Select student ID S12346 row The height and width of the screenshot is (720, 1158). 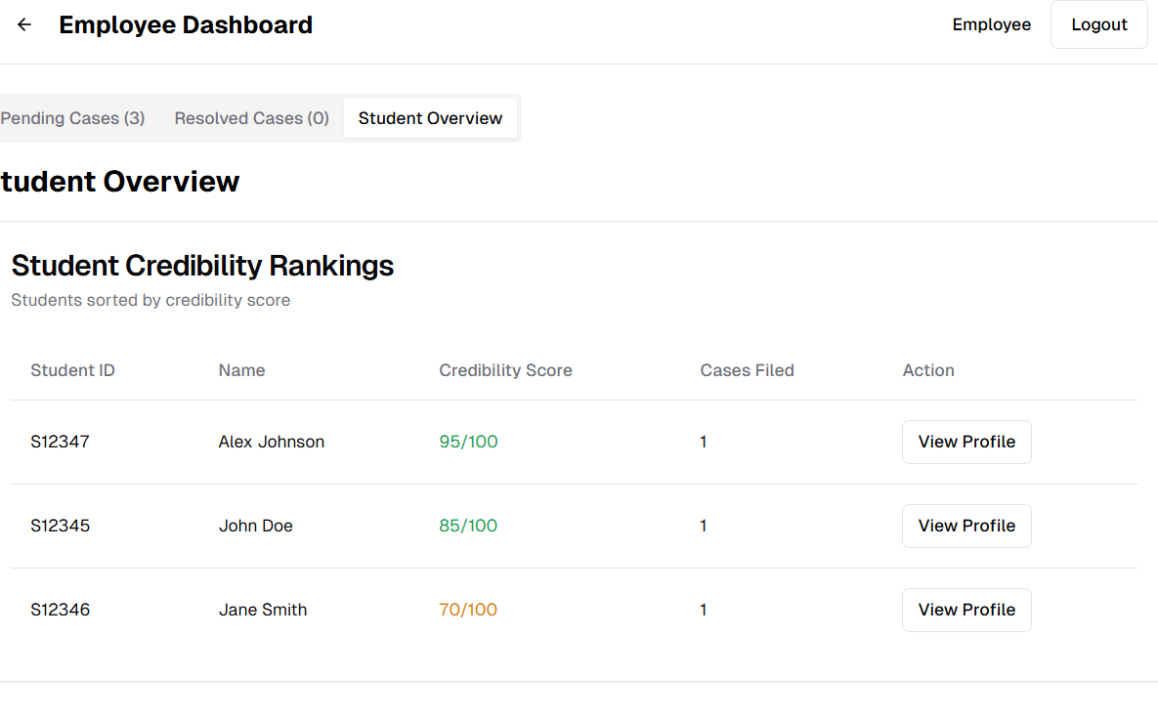click(x=60, y=610)
